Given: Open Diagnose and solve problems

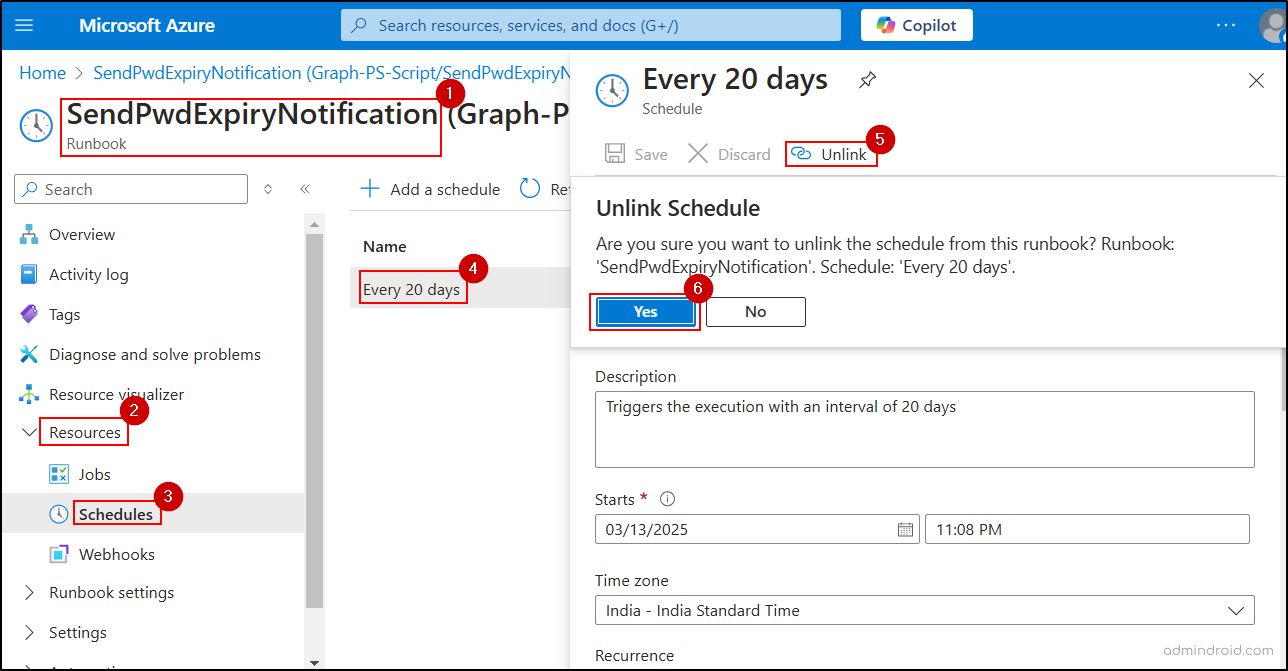Looking at the screenshot, I should (x=155, y=354).
